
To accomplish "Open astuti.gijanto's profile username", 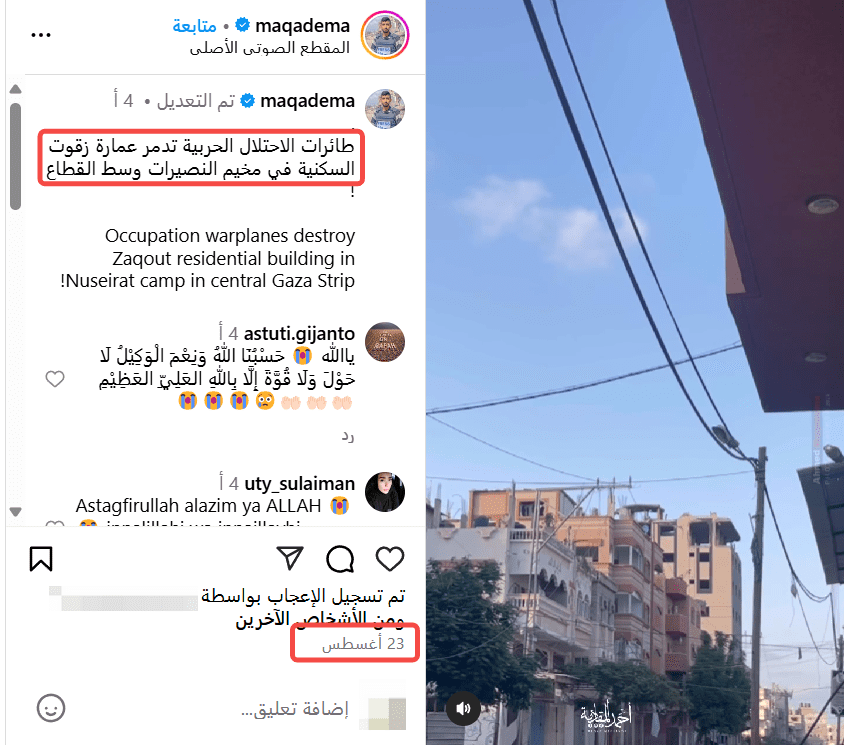I will click(299, 333).
